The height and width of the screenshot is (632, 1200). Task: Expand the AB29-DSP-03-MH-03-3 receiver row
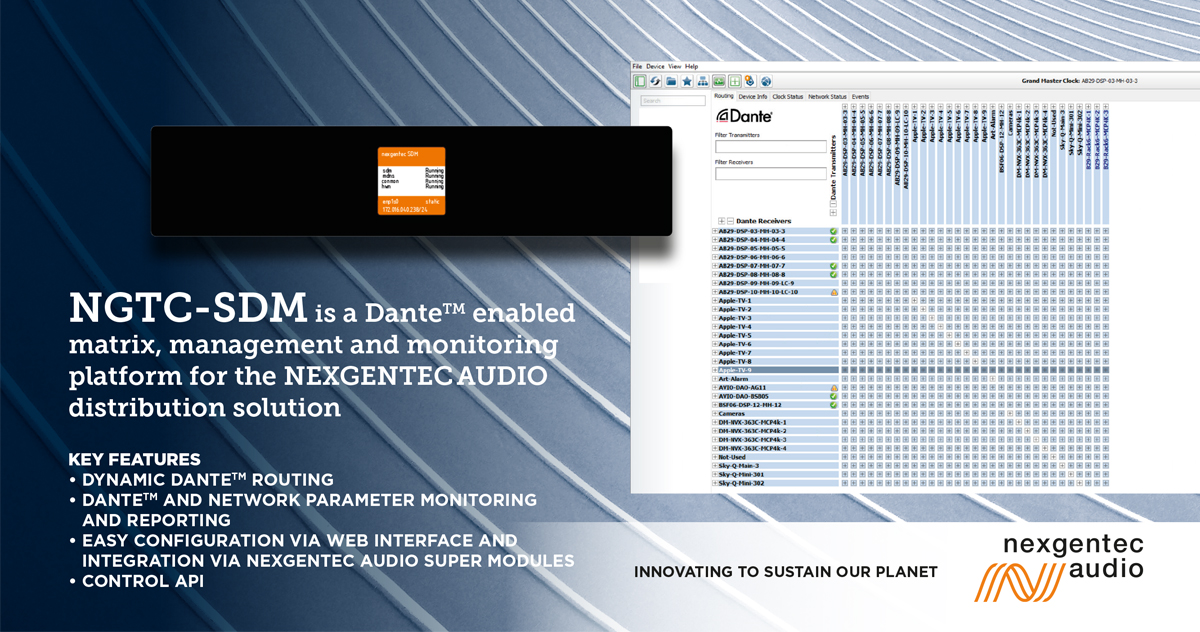pos(715,231)
